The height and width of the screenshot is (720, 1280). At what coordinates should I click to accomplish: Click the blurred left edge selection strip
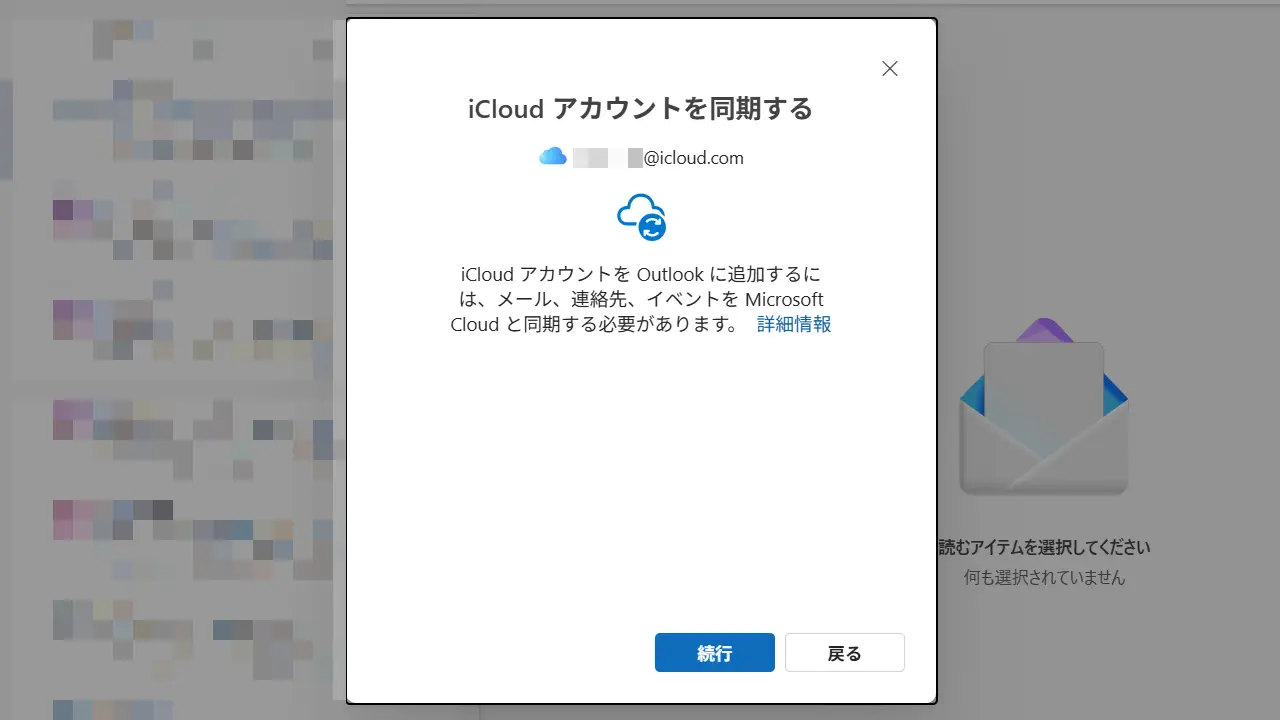tap(5, 130)
